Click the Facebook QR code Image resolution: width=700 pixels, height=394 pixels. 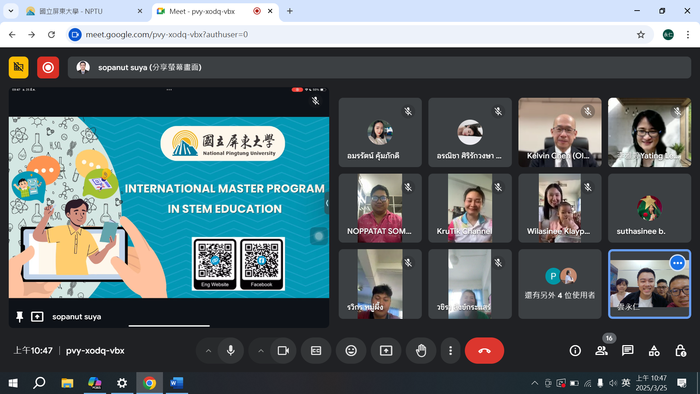[x=262, y=263]
